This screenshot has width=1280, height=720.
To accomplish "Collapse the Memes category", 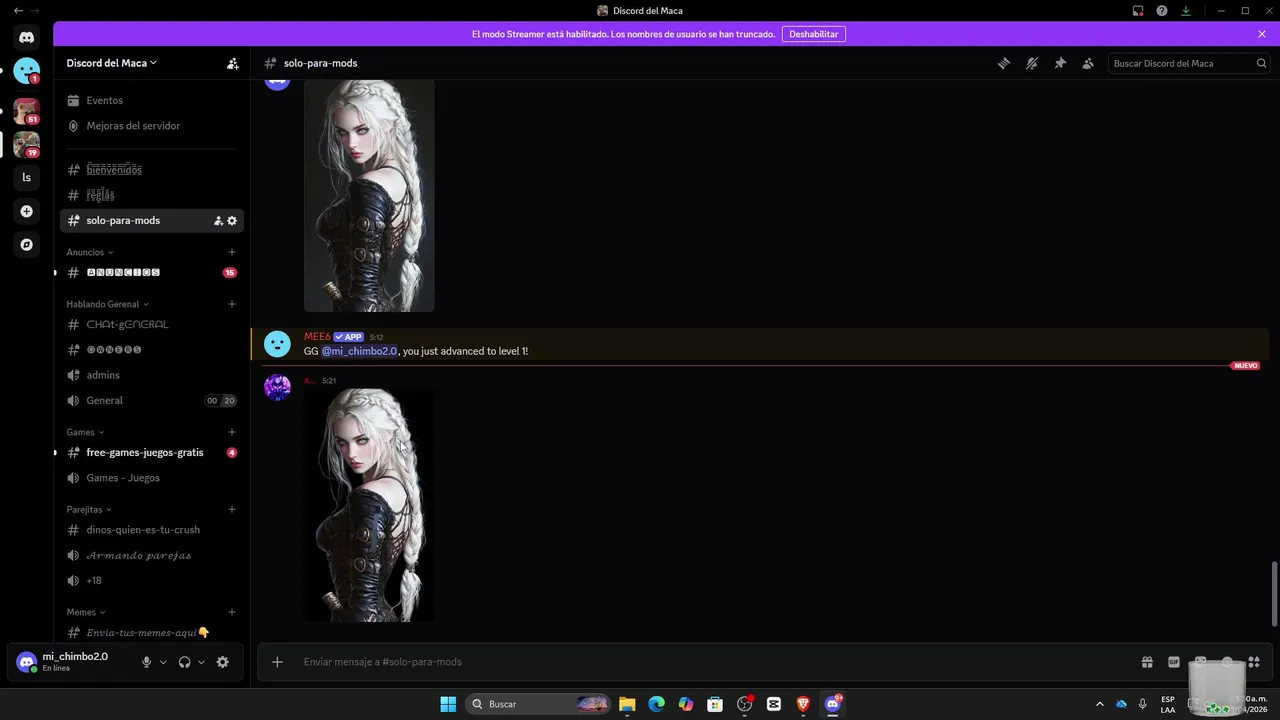I will [86, 612].
